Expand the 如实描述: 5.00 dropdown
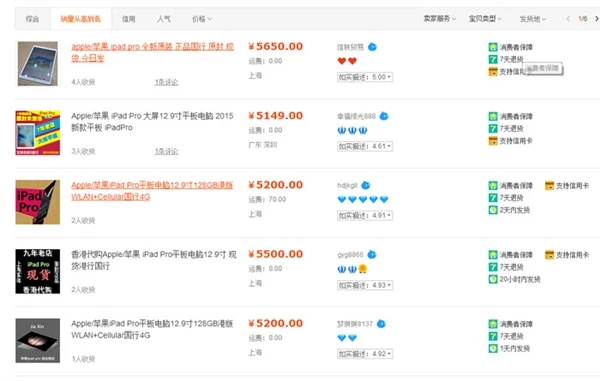The width and height of the screenshot is (600, 381). coord(365,77)
